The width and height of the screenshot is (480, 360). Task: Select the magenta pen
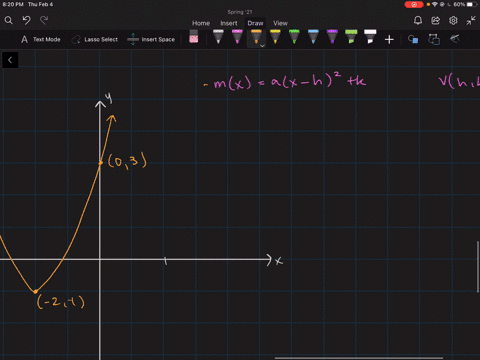[237, 37]
